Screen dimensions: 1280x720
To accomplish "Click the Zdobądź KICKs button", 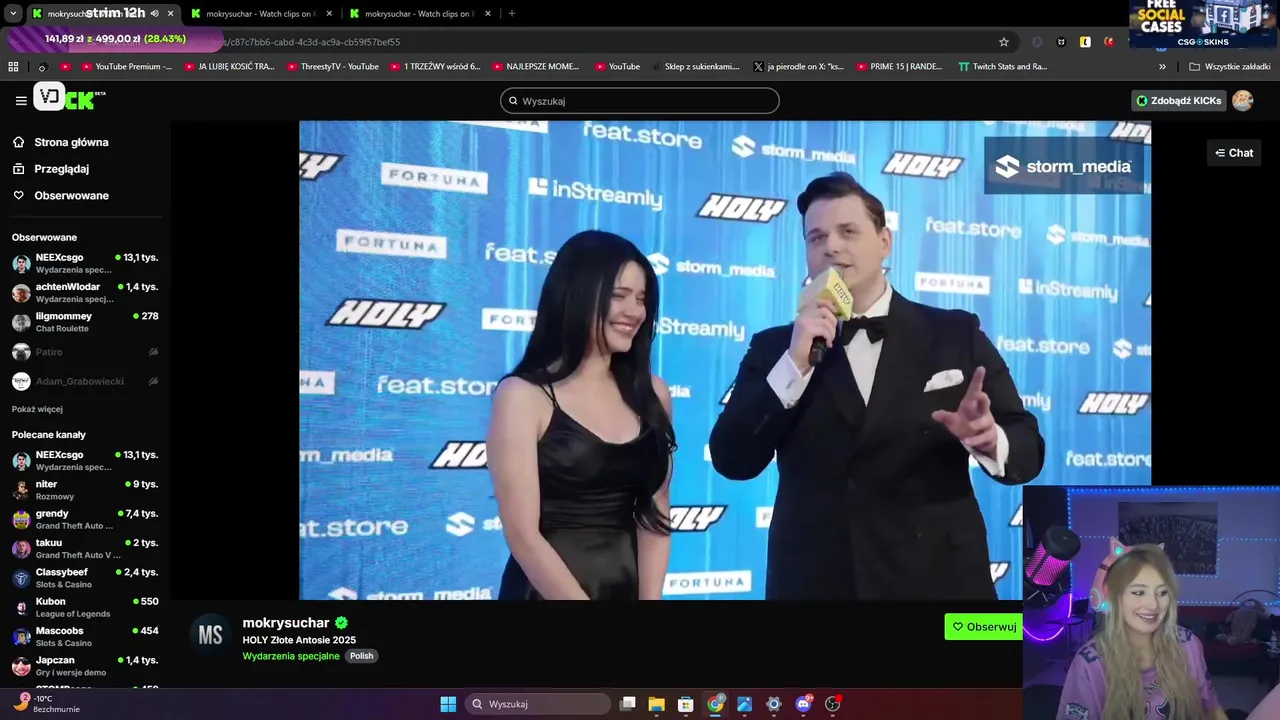I will (x=1178, y=101).
